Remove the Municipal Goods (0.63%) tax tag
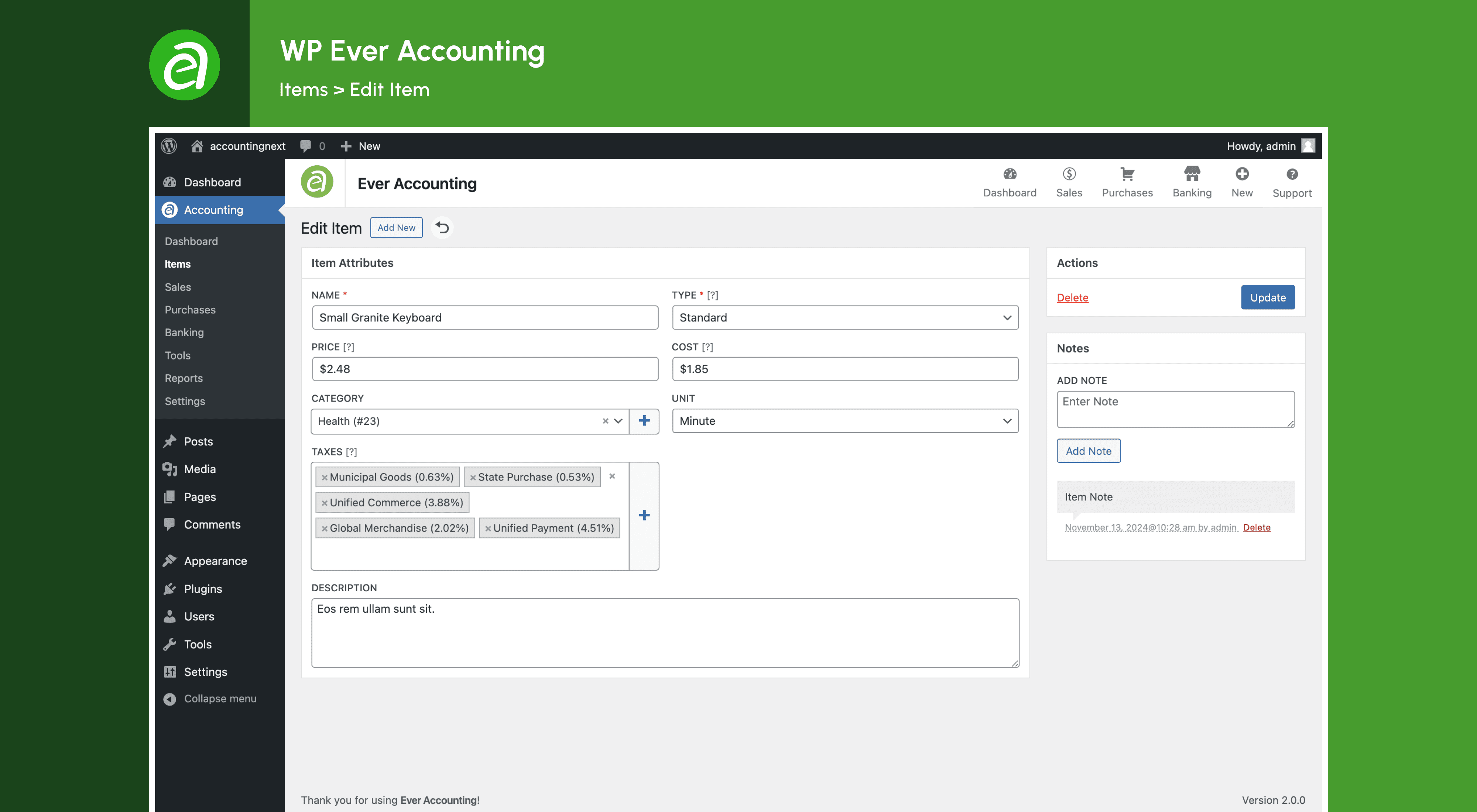Viewport: 1477px width, 812px height. 325,477
